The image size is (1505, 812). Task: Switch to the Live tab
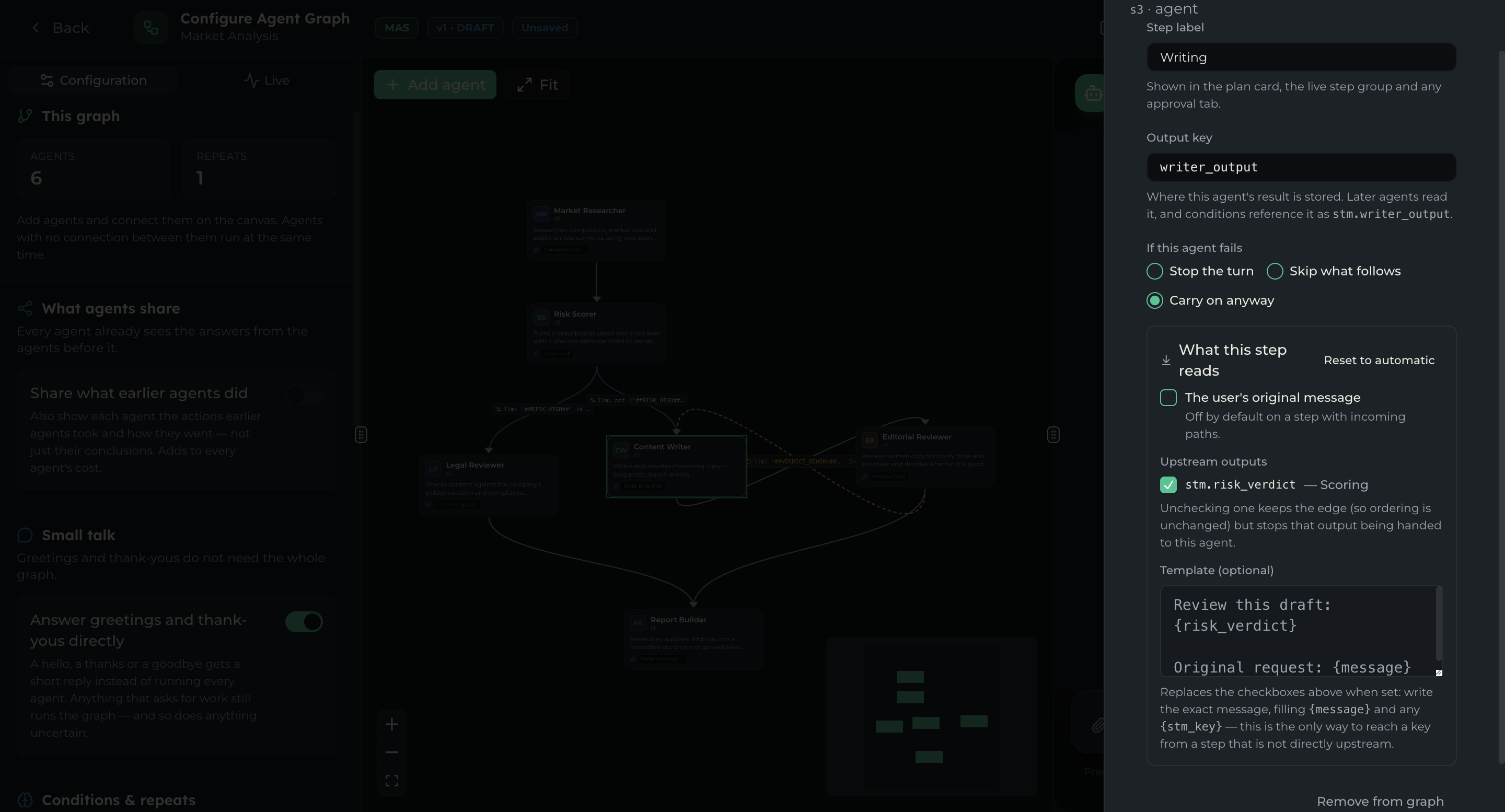tap(267, 80)
